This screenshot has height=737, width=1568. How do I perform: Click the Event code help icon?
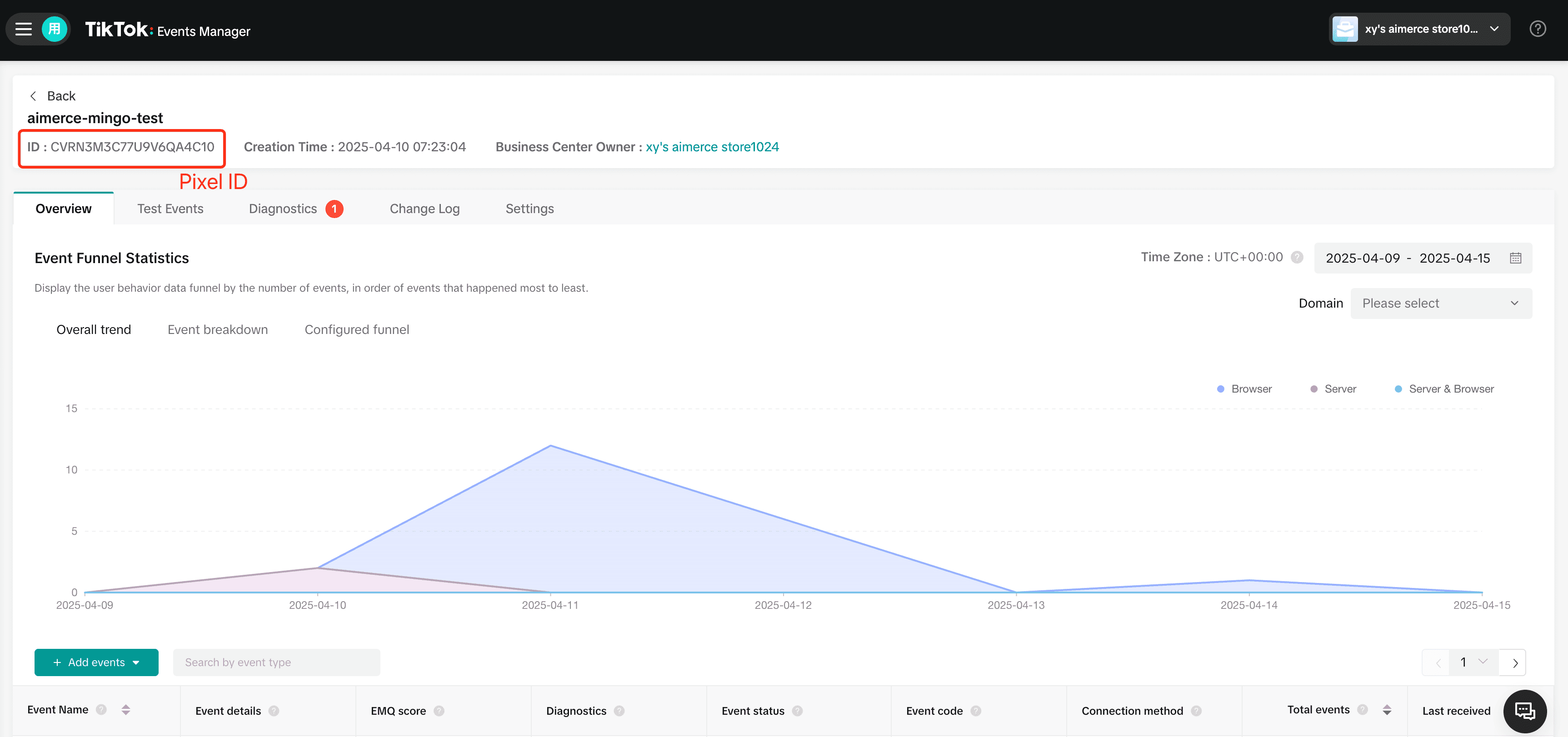pos(976,711)
